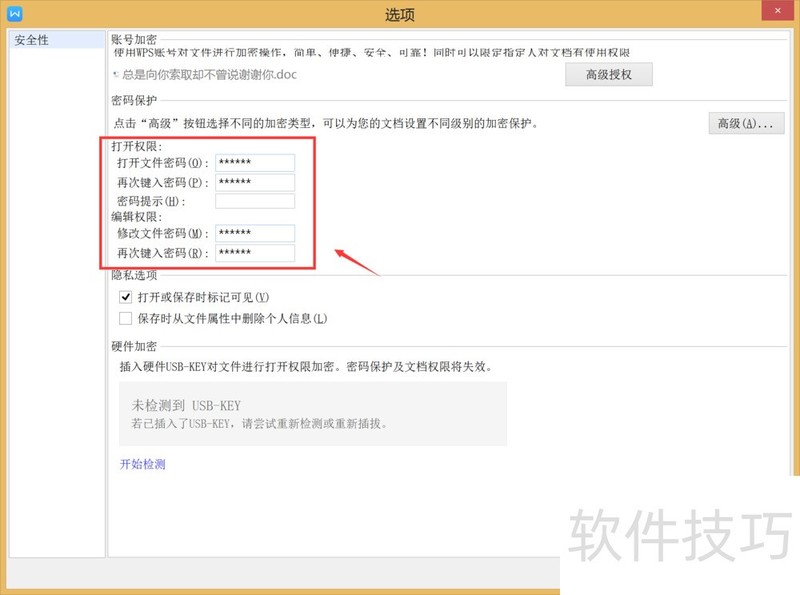Enable 保存时从文件属性中删除个人信息(L) checkbox
The width and height of the screenshot is (800, 595).
tap(126, 318)
